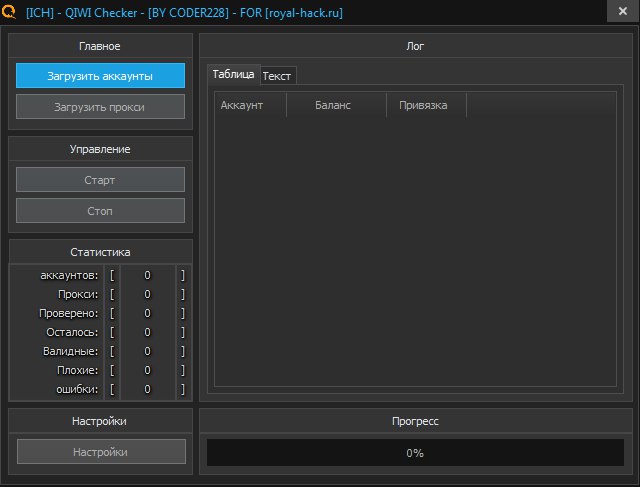Viewport: 640px width, 487px height.
Task: Click the Статистика panel heading
Action: [100, 252]
